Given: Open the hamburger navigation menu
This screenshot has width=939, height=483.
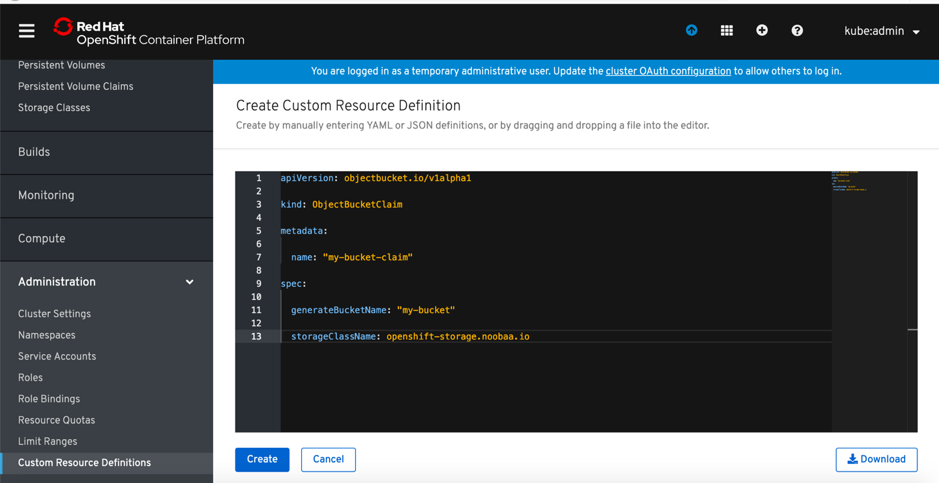Looking at the screenshot, I should click(x=26, y=31).
